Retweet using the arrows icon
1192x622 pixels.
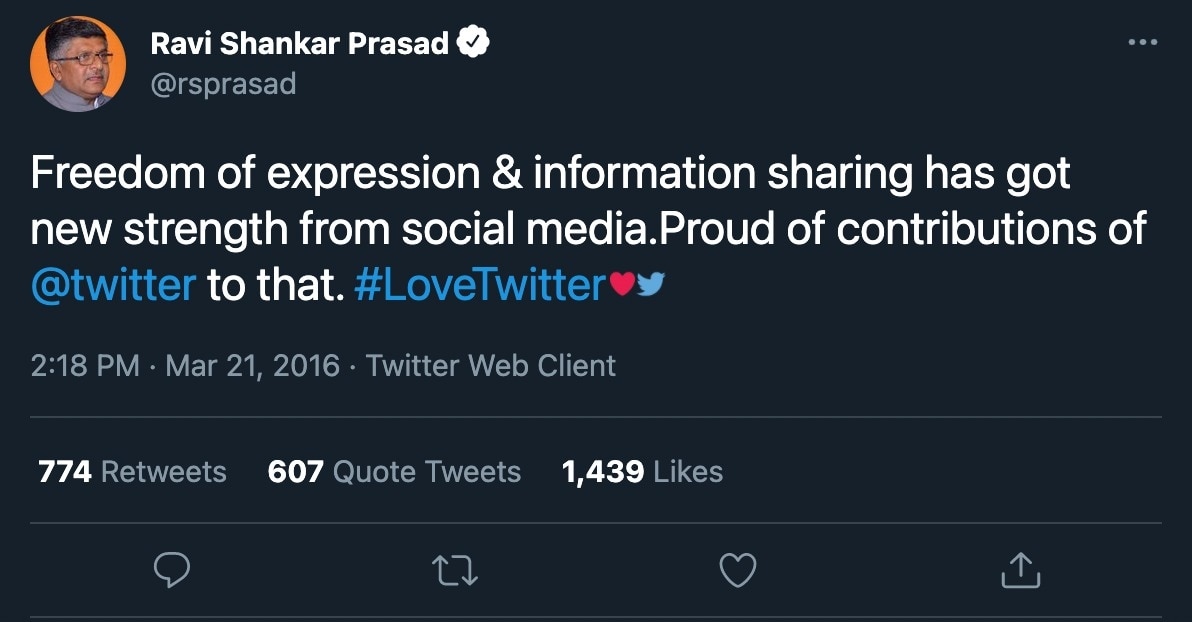click(x=455, y=571)
